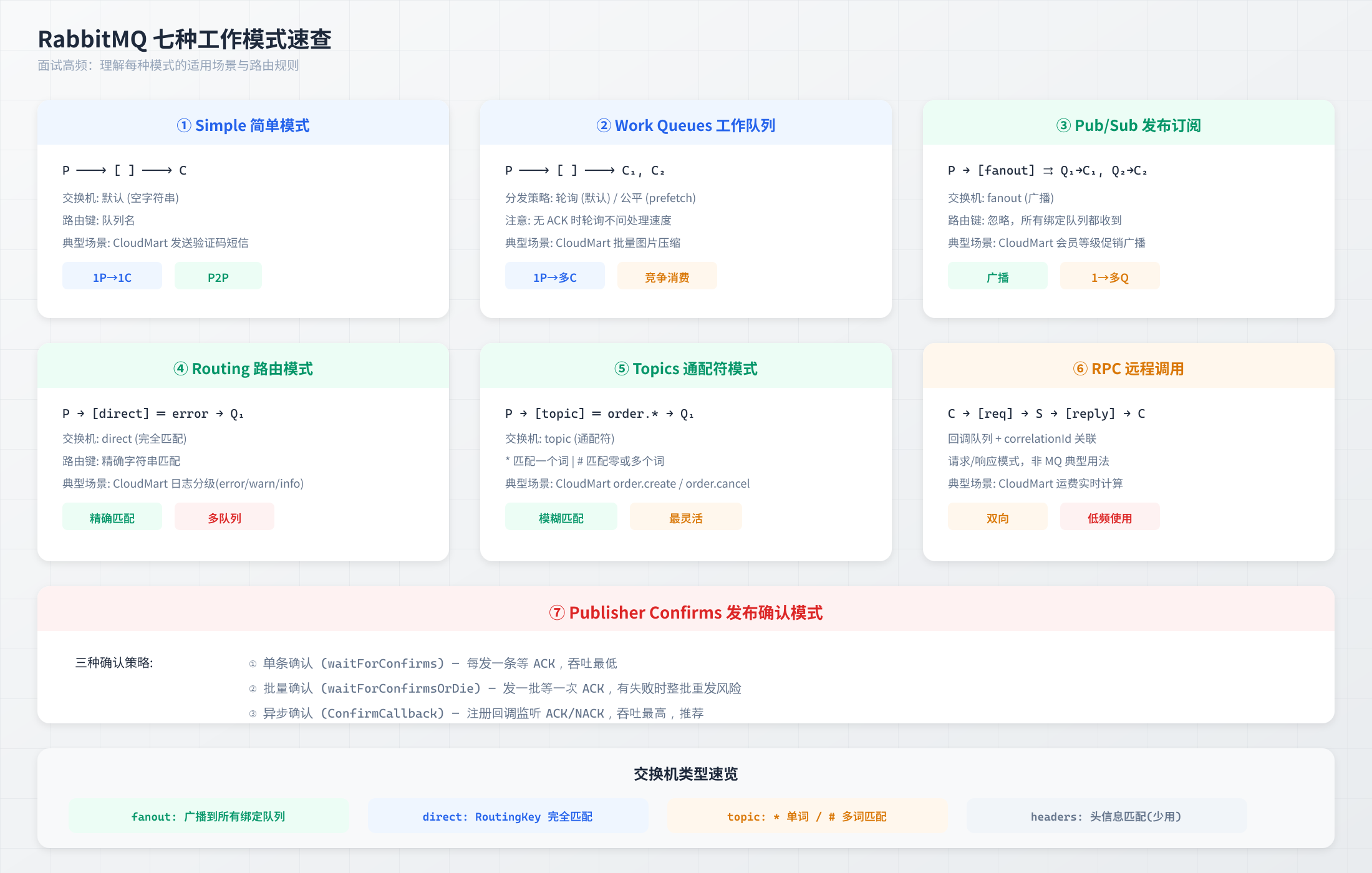The height and width of the screenshot is (873, 1372).
Task: Click the '[direct] ⇒ error → Q₁' line
Action: [153, 413]
